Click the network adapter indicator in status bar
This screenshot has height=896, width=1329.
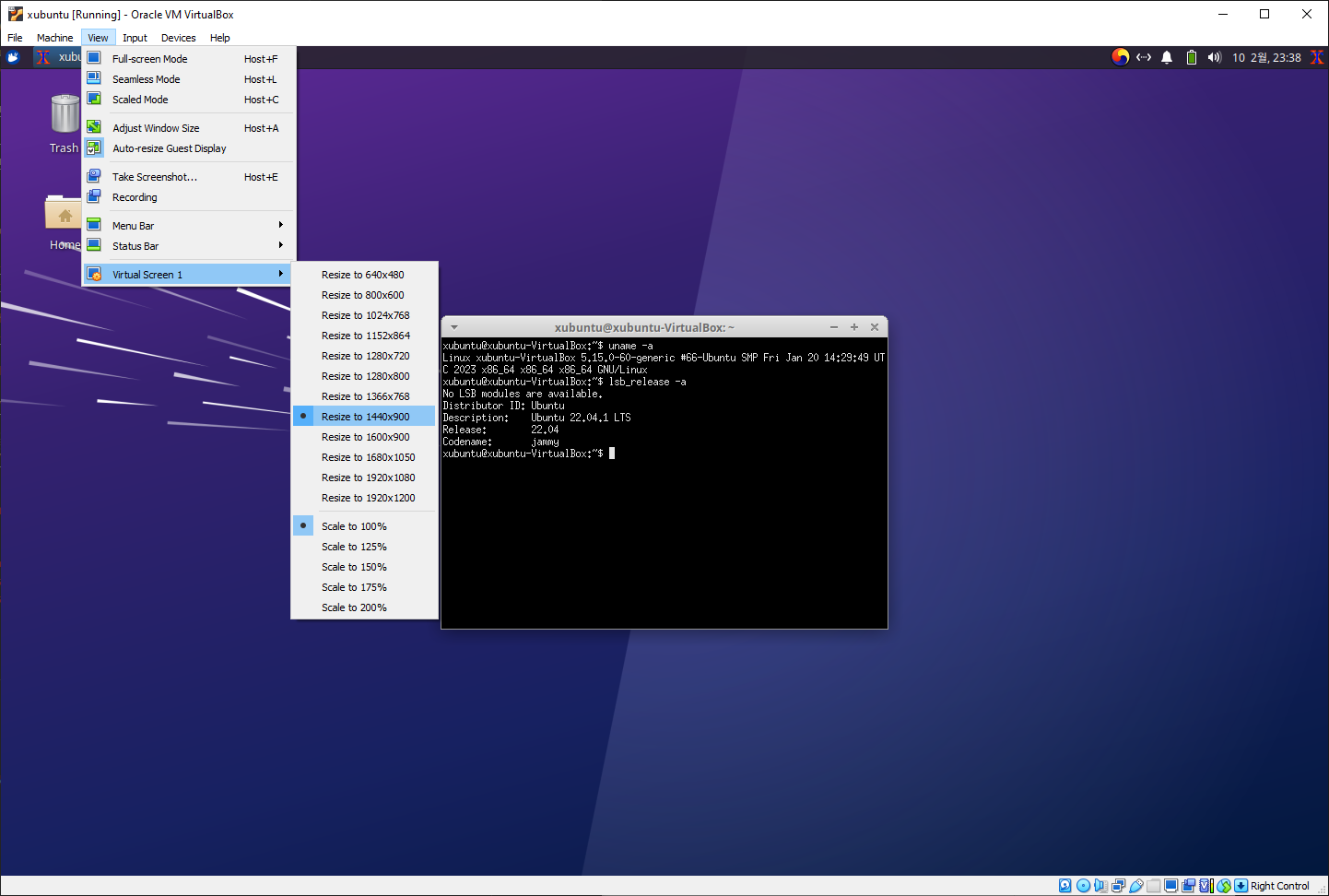pos(1118,886)
